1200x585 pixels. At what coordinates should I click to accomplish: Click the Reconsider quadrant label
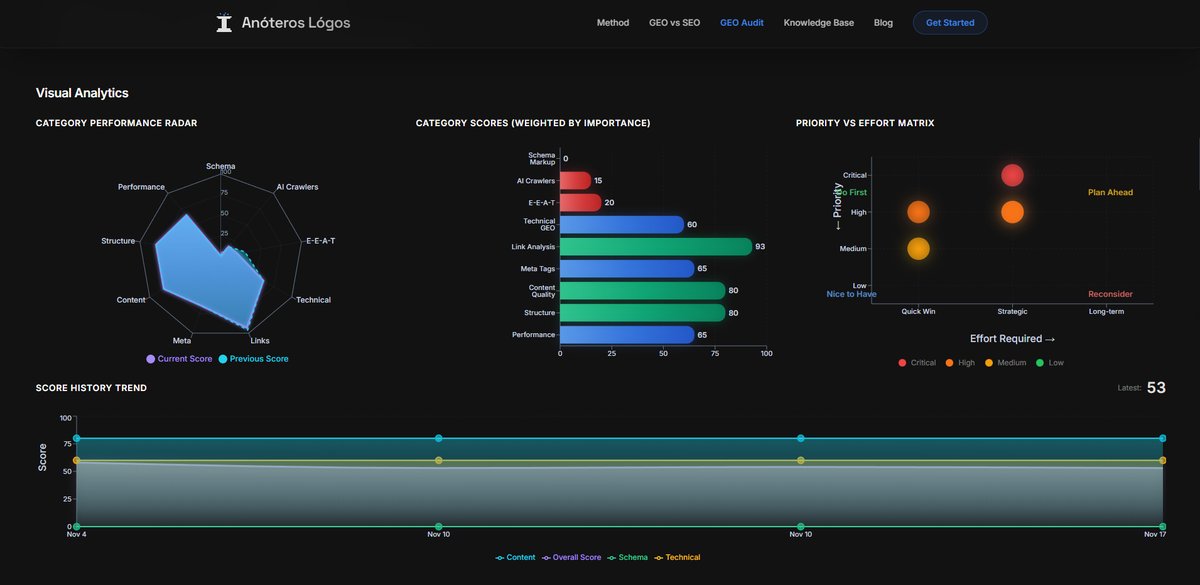(1110, 294)
